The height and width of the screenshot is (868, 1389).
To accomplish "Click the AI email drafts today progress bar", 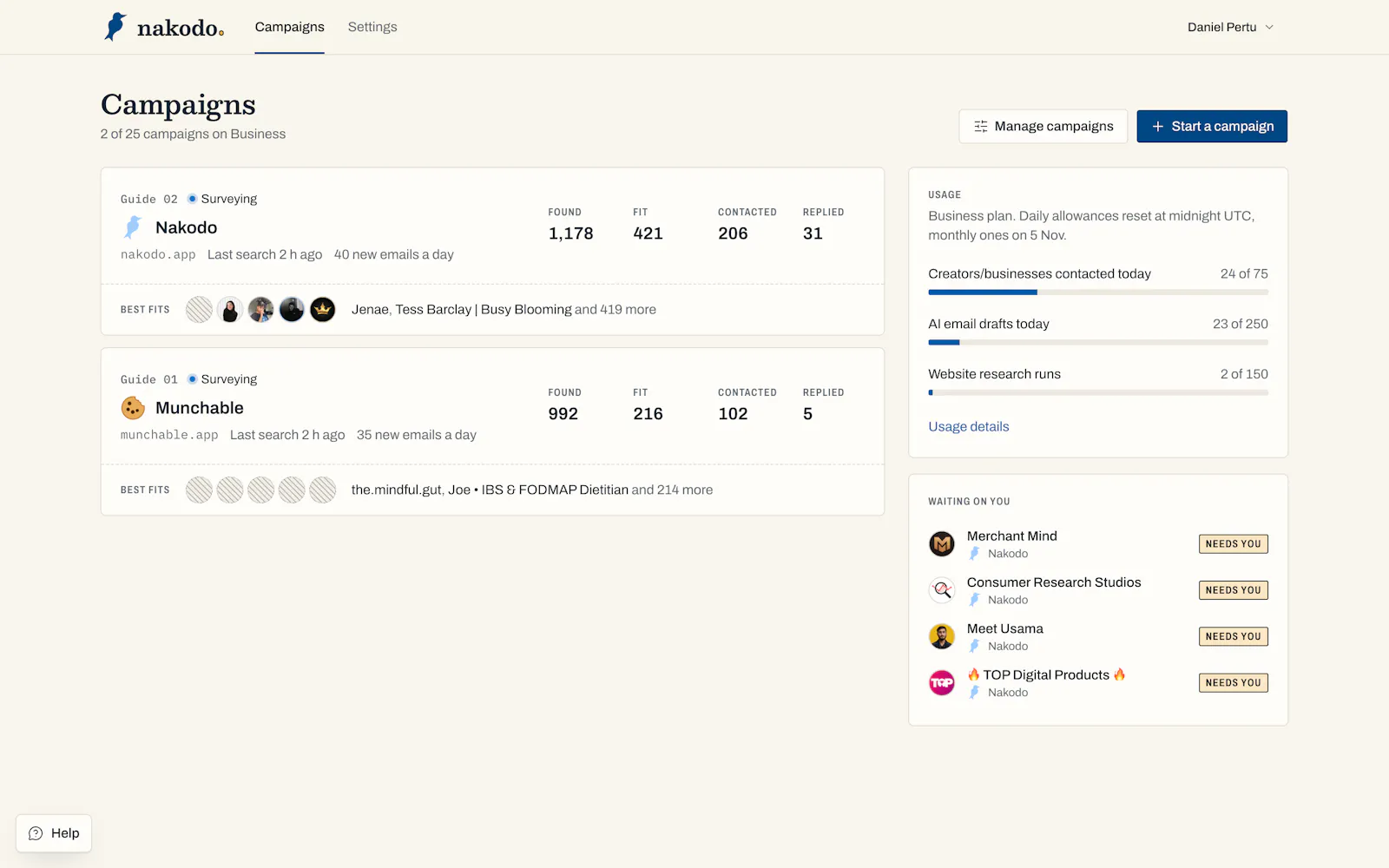I will click(1098, 343).
